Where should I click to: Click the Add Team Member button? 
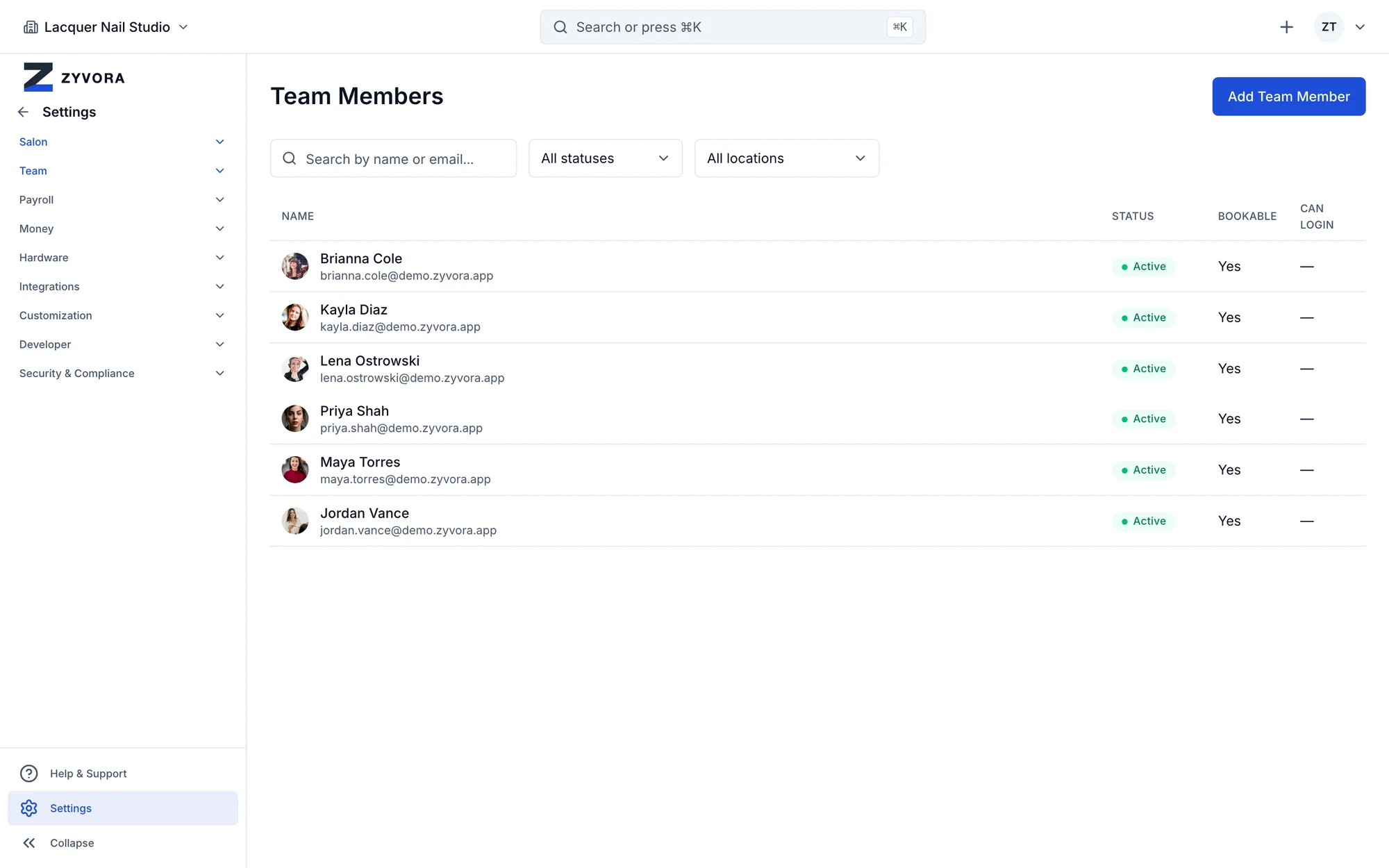click(1288, 97)
